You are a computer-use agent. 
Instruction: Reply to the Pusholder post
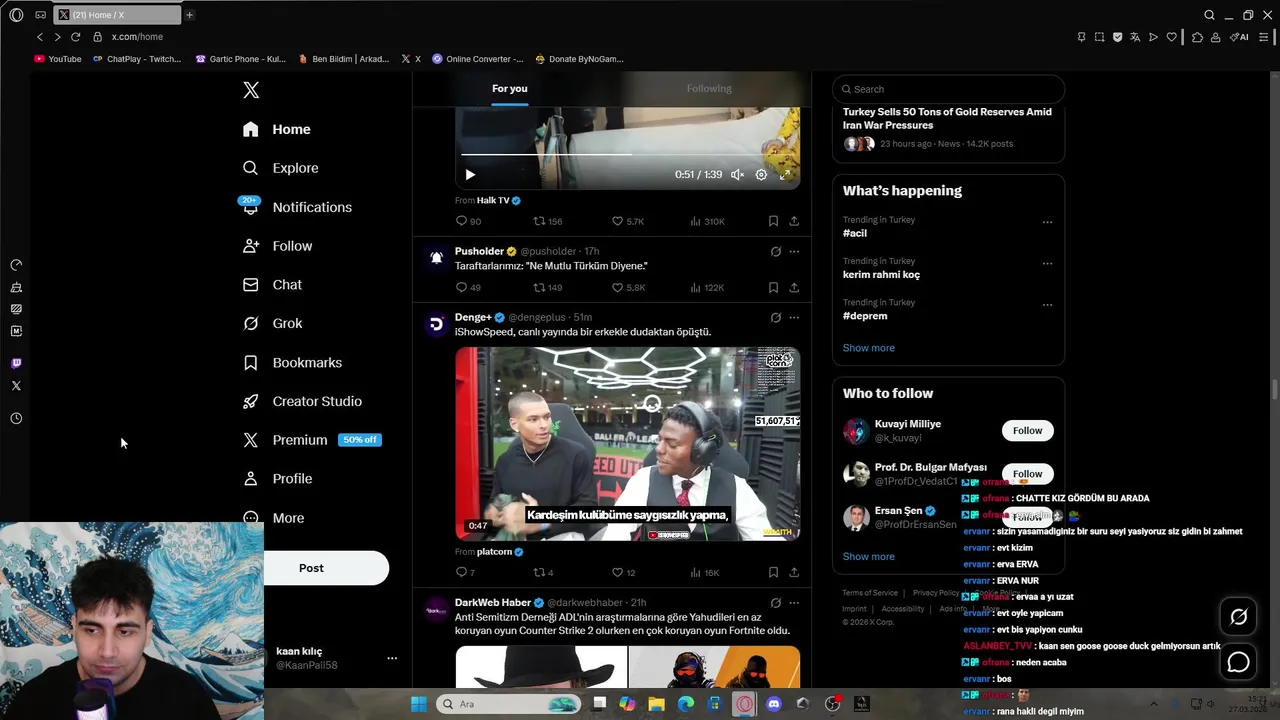pyautogui.click(x=468, y=288)
